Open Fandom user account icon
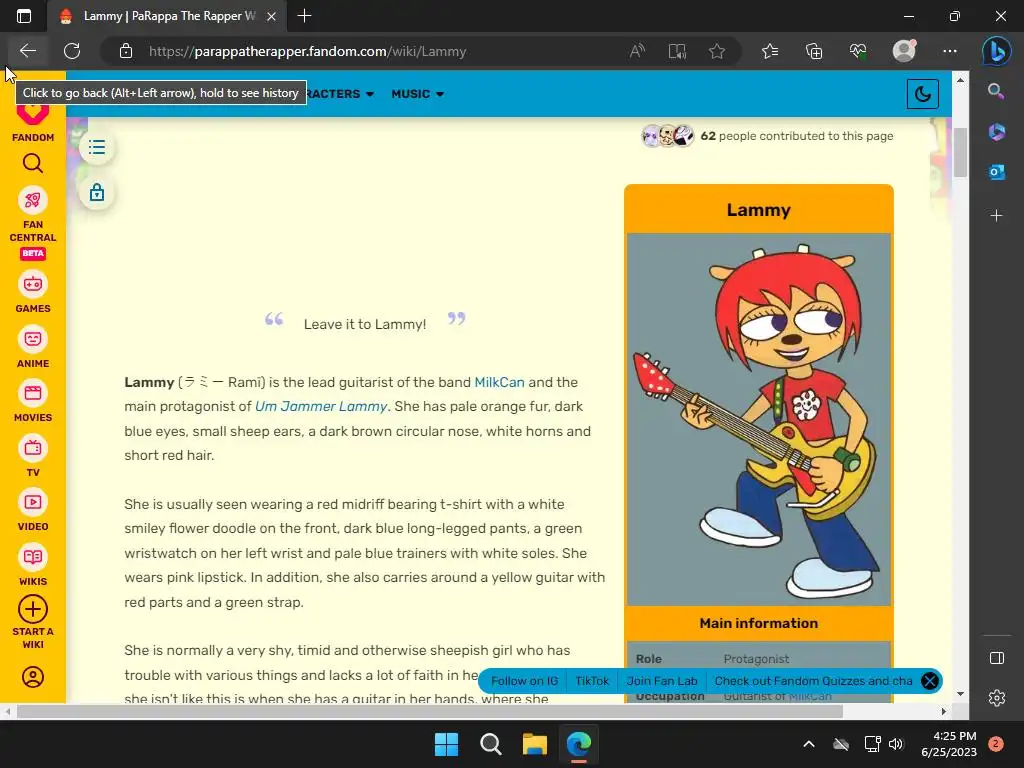1024x768 pixels. [x=33, y=677]
